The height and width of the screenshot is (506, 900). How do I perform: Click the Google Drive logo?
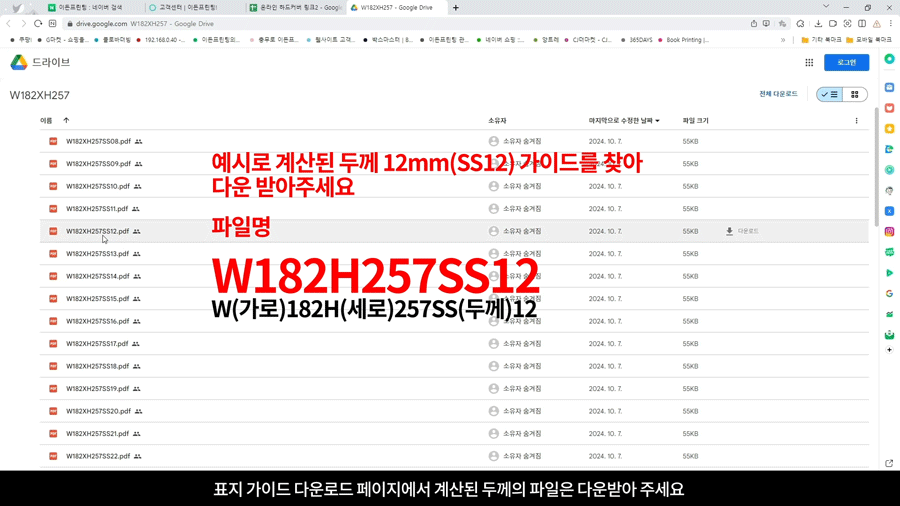pos(19,62)
